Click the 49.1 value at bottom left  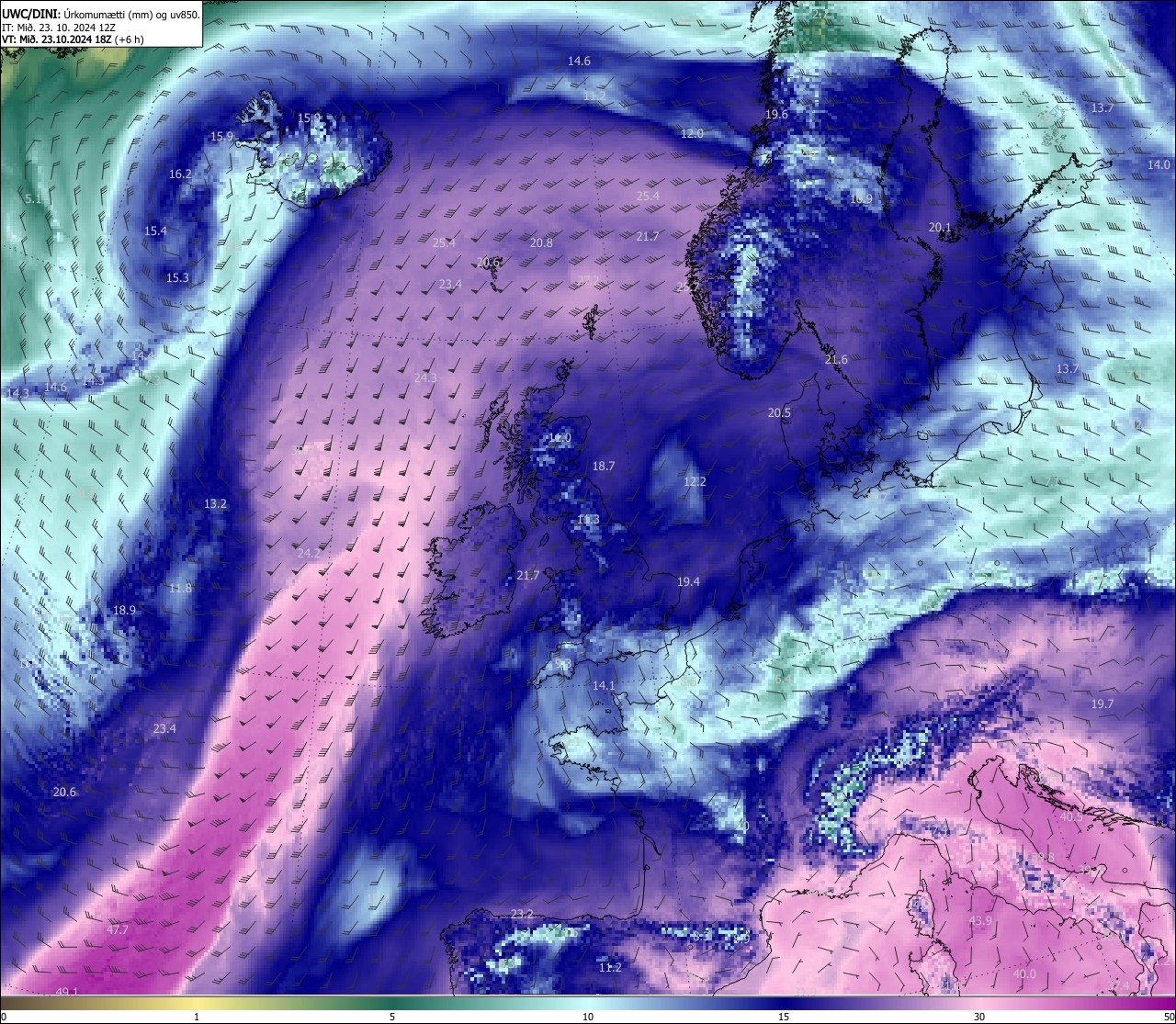point(67,992)
